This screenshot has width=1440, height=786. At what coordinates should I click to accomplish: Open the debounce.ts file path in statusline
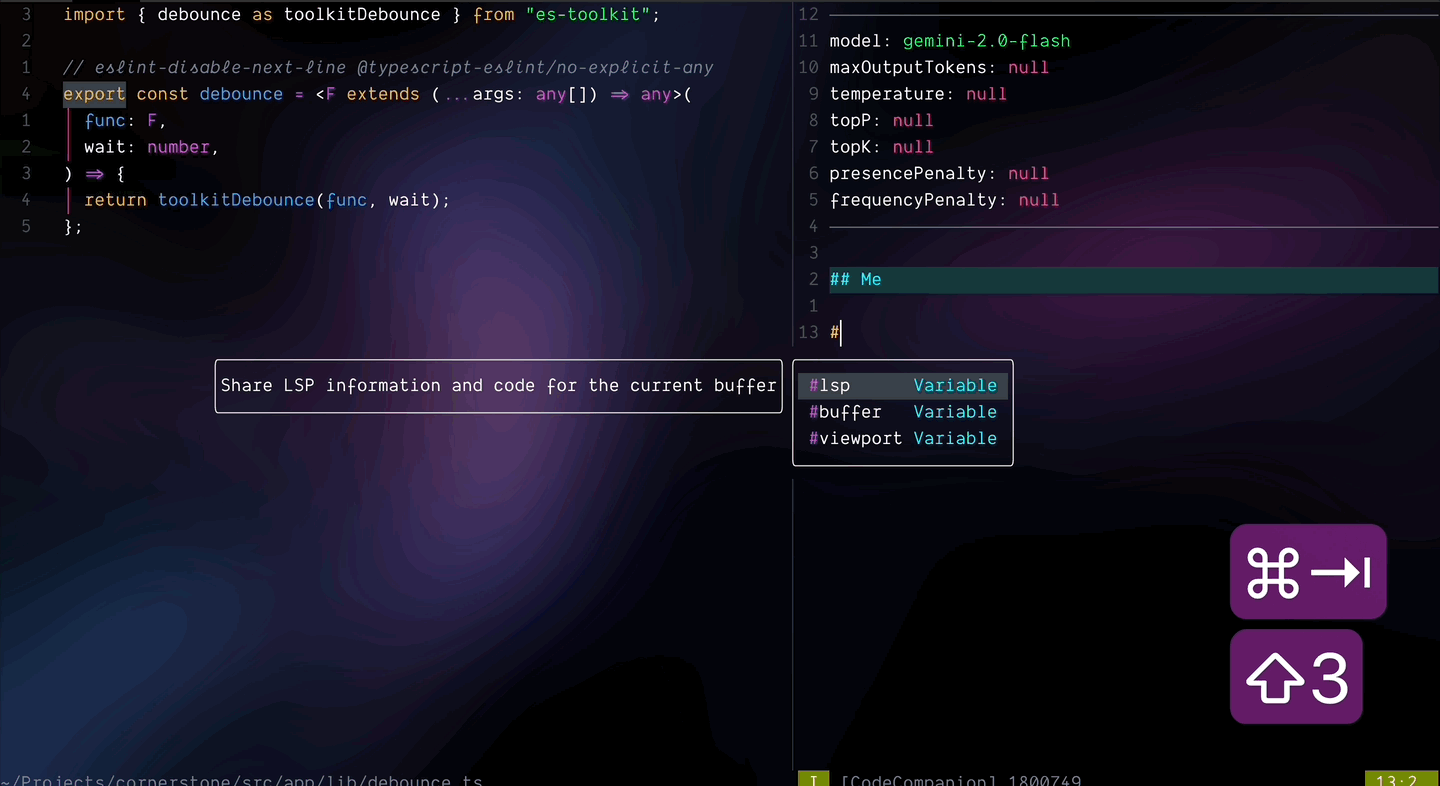point(240,780)
